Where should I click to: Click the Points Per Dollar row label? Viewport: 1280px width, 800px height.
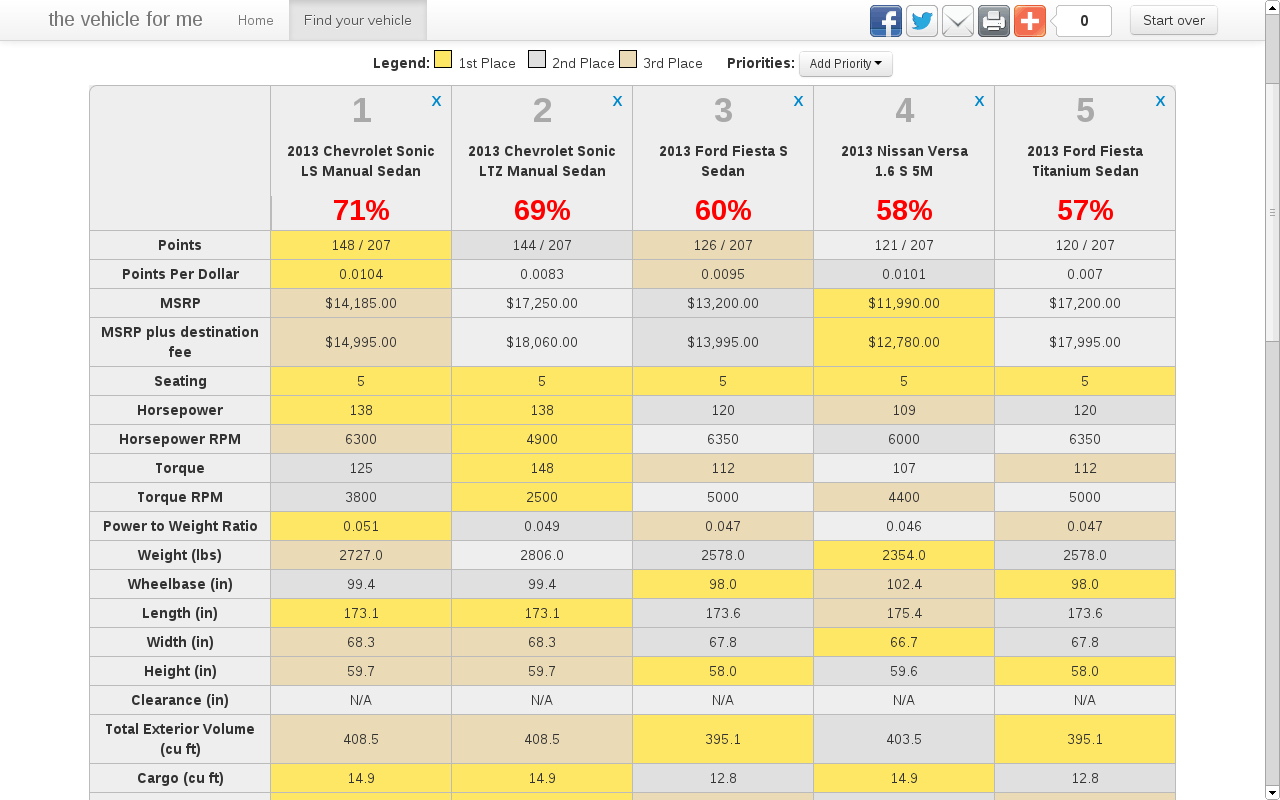coord(180,274)
